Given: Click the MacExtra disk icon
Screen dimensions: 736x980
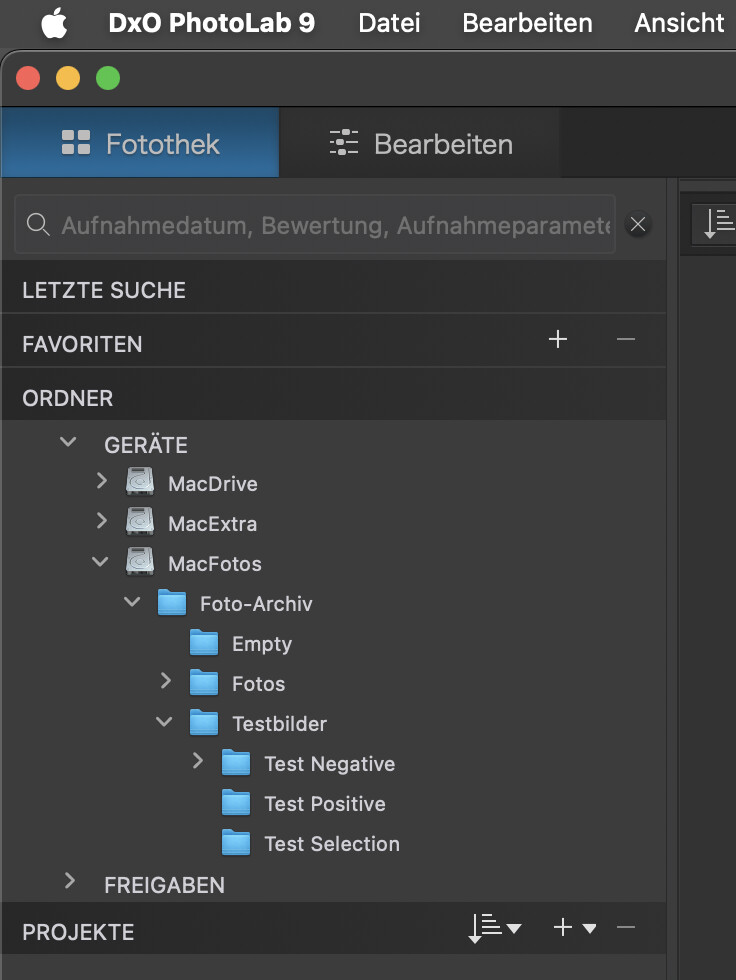Looking at the screenshot, I should click(x=140, y=522).
